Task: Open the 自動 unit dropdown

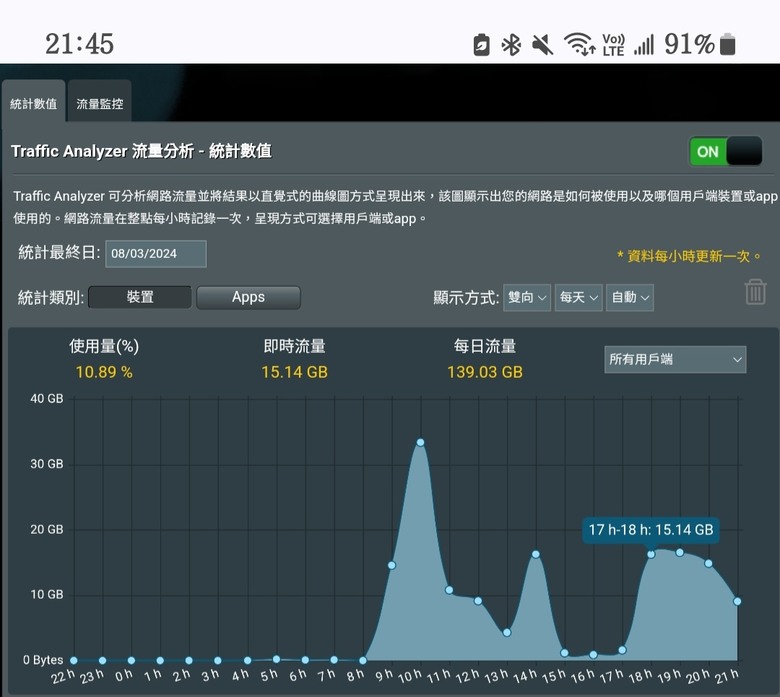Action: (630, 298)
